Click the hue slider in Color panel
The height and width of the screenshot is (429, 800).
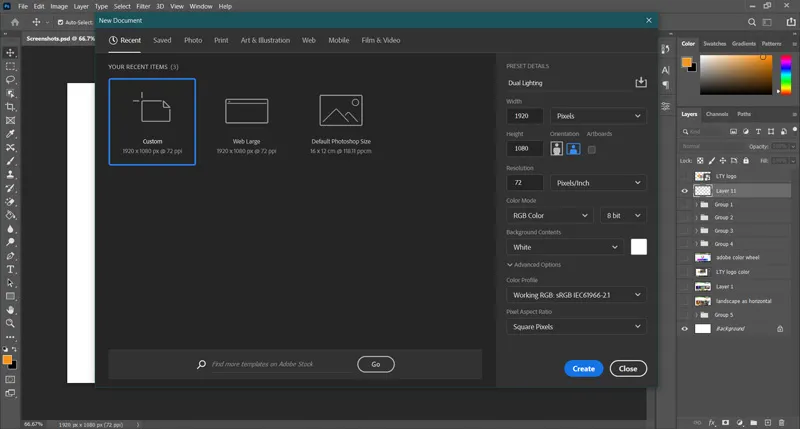pos(786,75)
